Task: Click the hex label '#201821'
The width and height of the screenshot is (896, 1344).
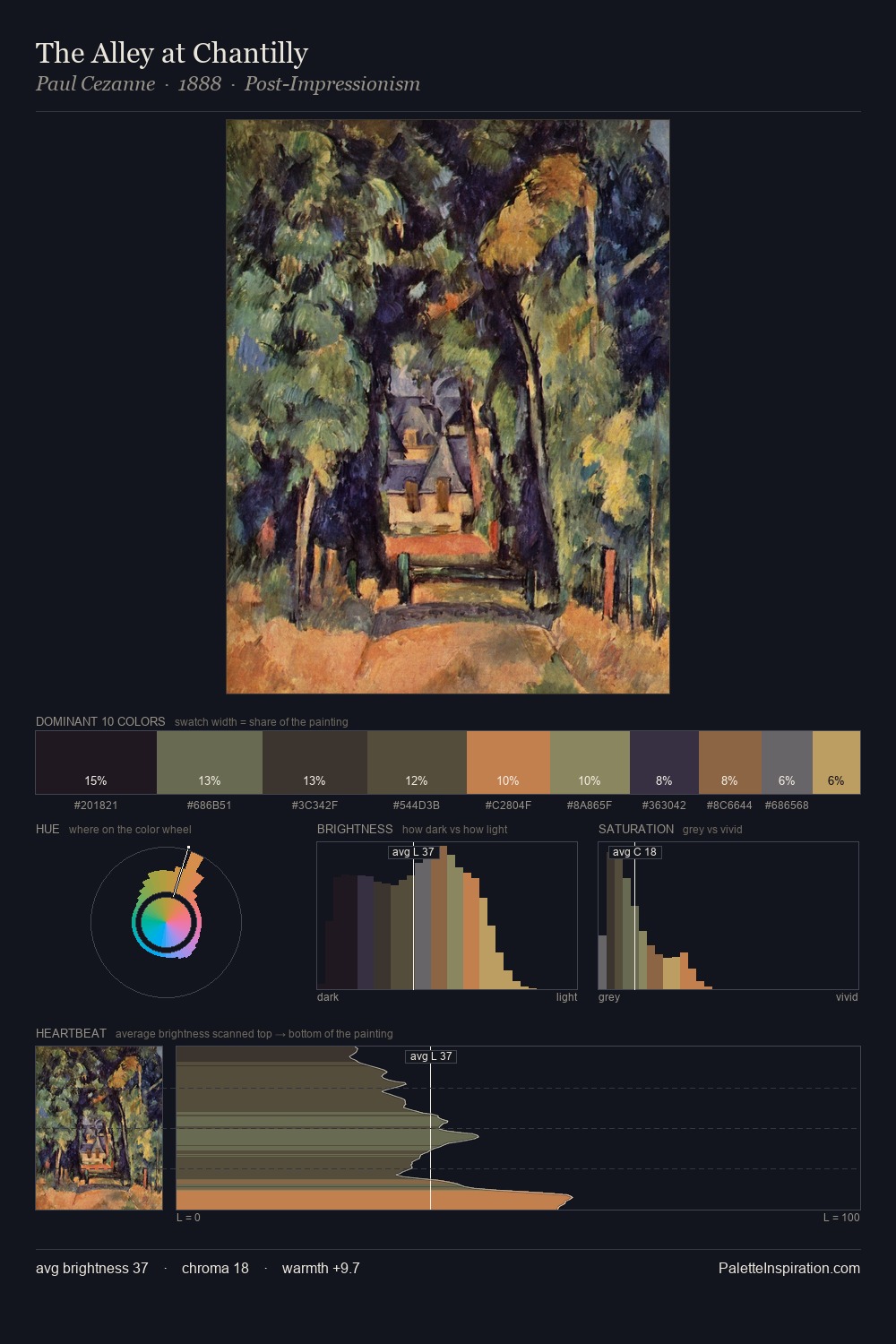Action: [96, 805]
